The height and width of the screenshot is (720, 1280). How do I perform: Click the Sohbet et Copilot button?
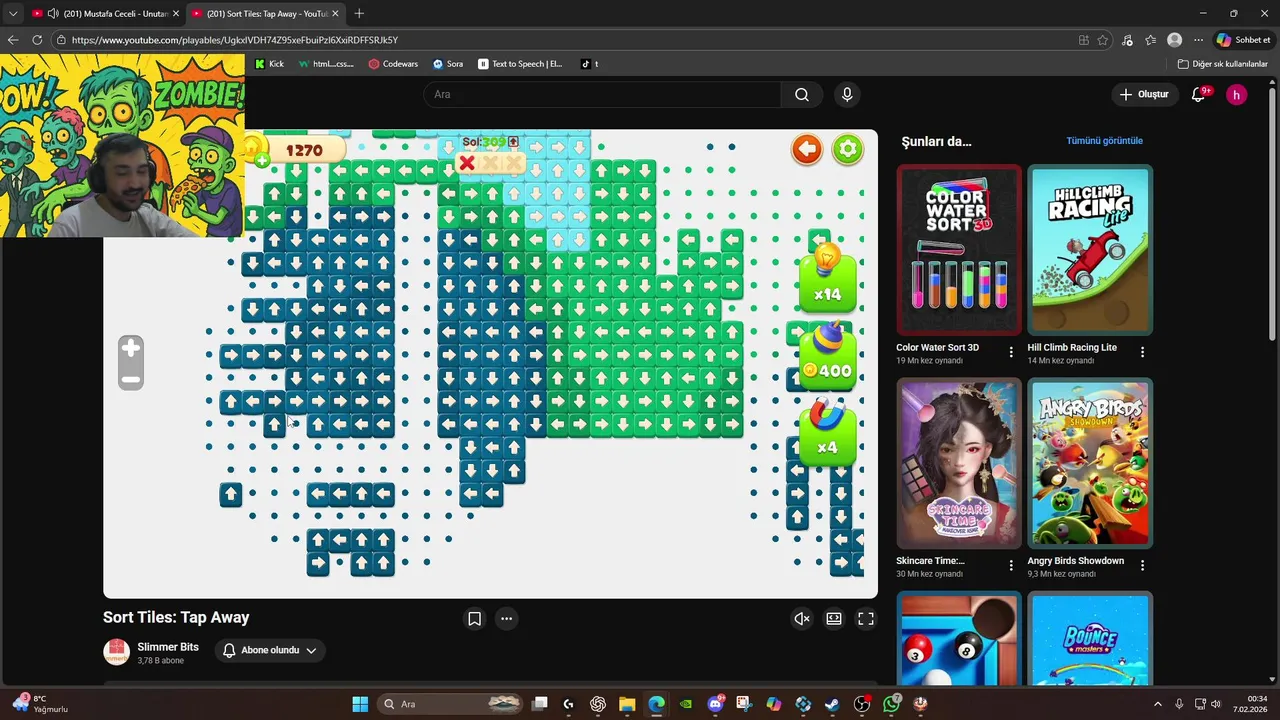point(1243,40)
